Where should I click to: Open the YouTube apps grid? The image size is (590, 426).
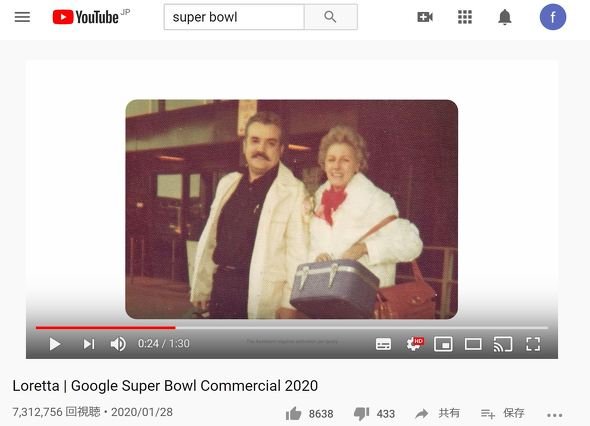point(465,17)
